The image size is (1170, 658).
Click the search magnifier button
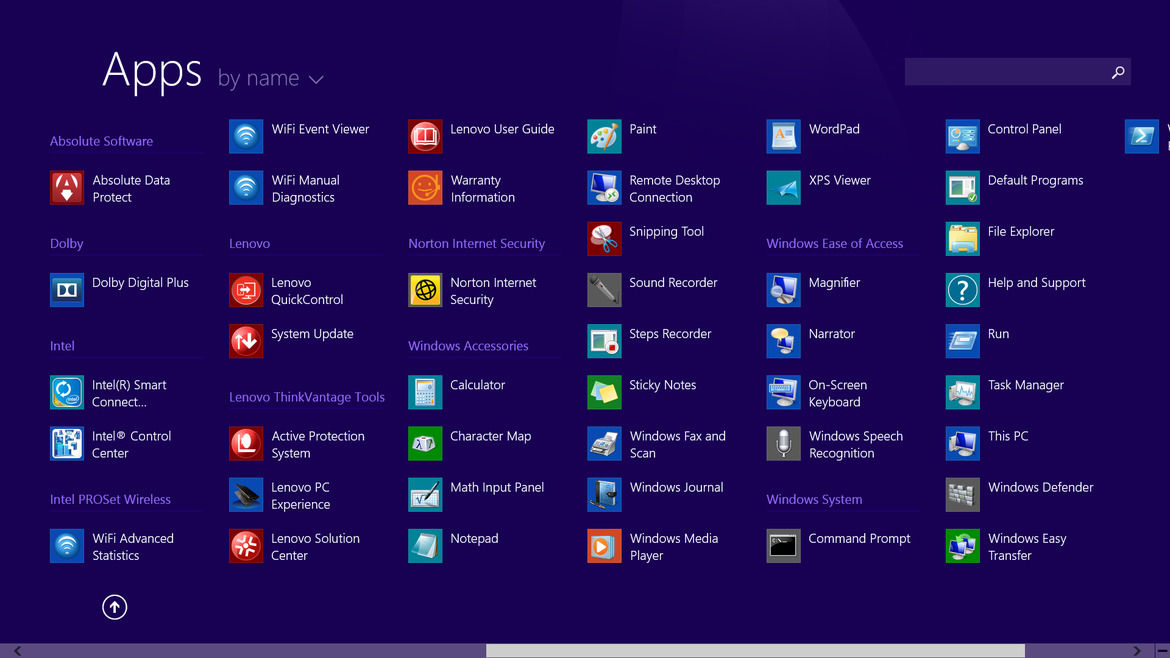click(x=1118, y=72)
